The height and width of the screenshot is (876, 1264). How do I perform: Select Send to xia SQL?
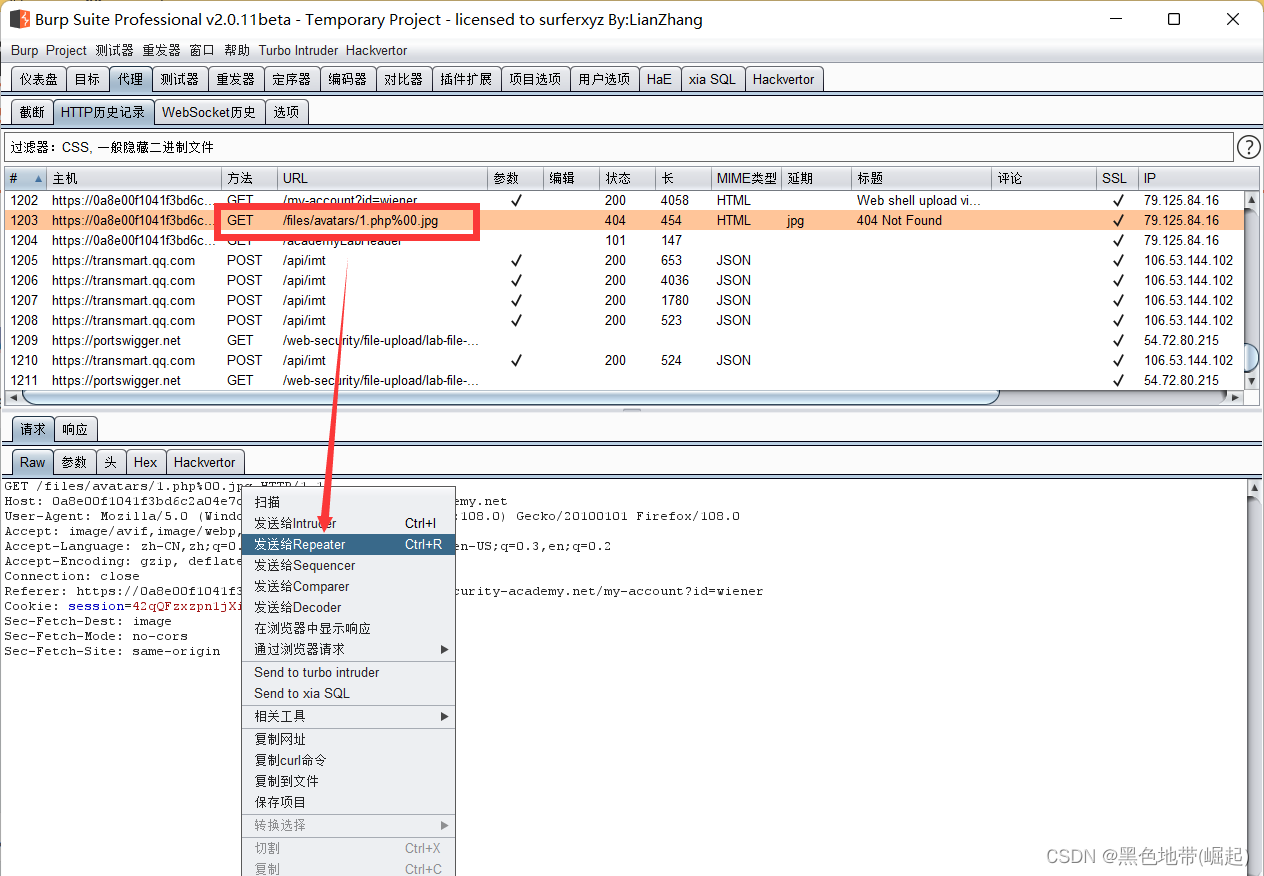(348, 694)
